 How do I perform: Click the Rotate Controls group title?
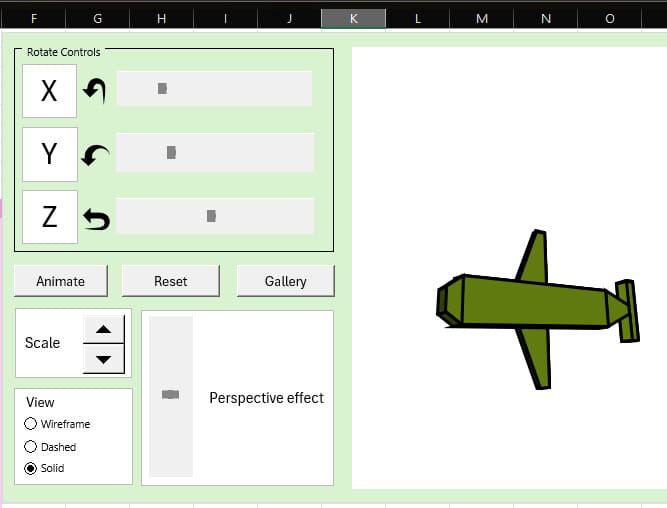[x=64, y=52]
